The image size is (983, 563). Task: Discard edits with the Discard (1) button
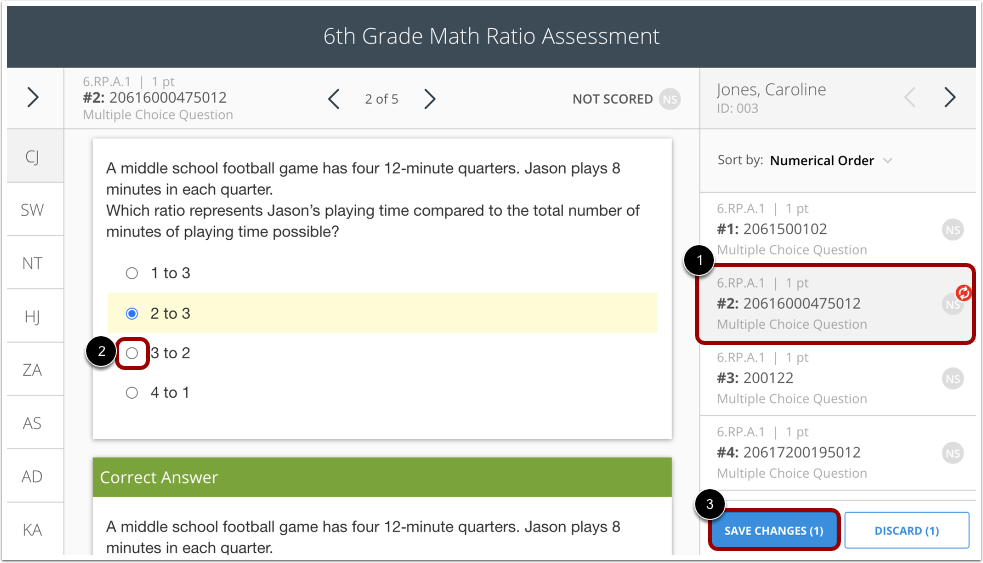click(x=907, y=530)
